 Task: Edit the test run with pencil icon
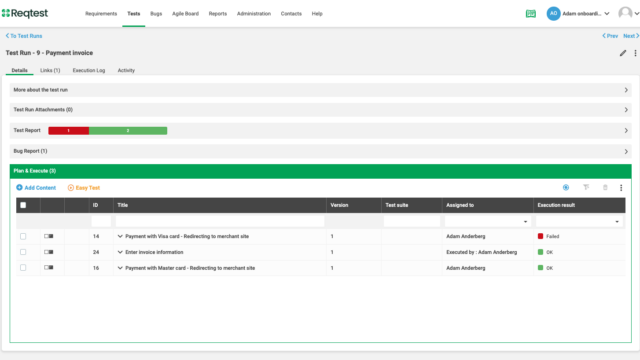623,53
